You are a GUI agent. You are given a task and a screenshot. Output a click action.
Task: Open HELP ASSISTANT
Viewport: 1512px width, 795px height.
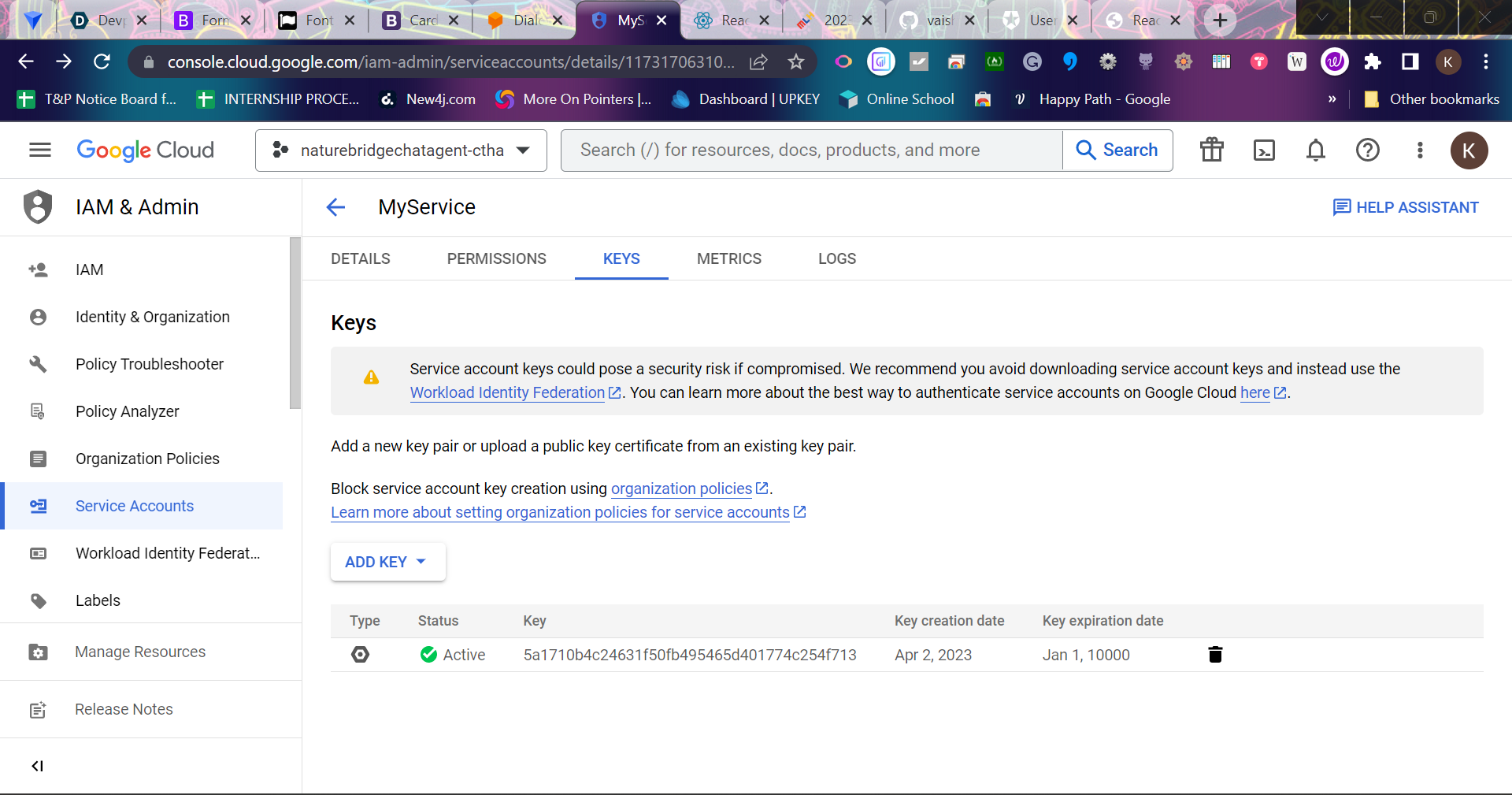tap(1405, 207)
